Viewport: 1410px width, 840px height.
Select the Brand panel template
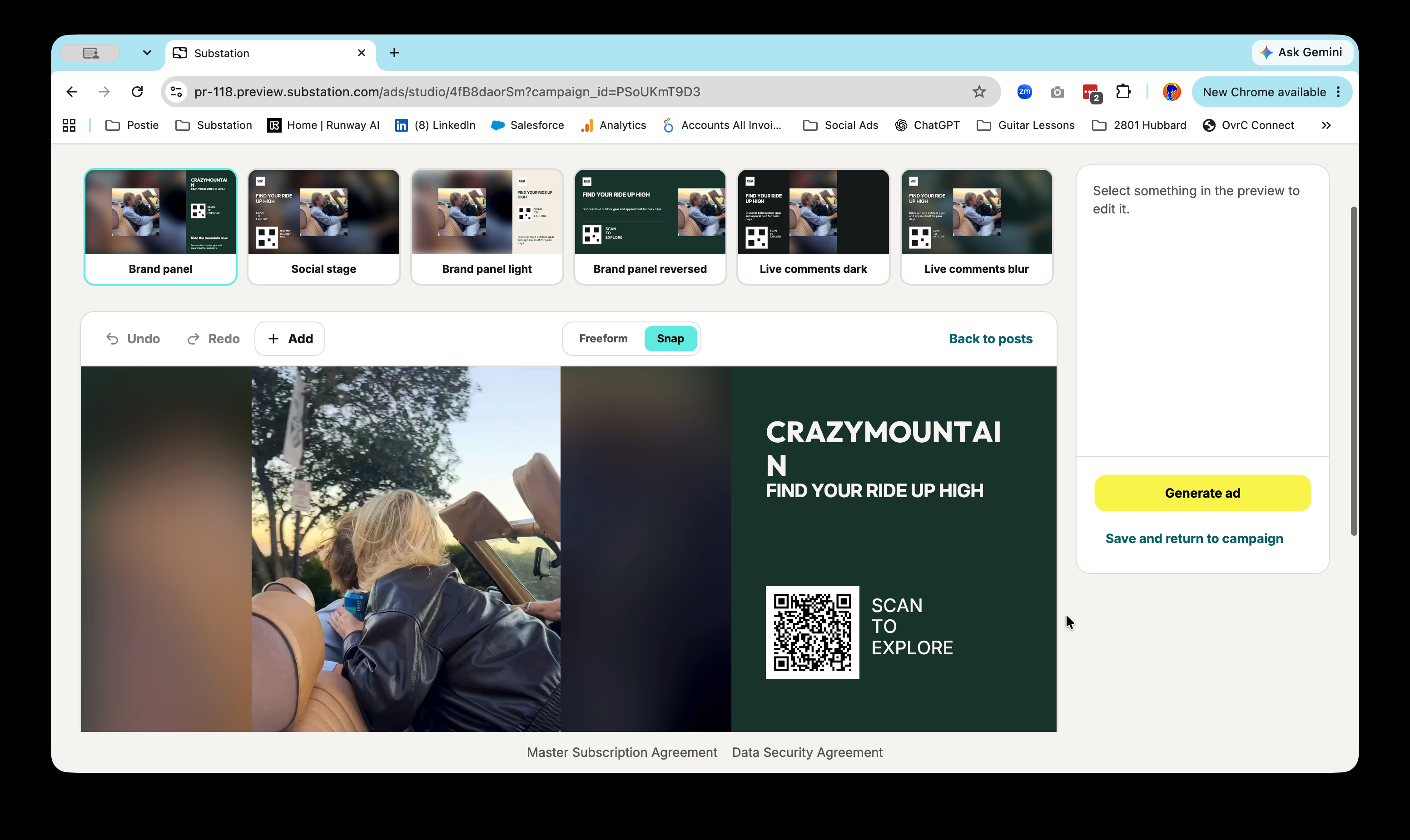click(160, 227)
